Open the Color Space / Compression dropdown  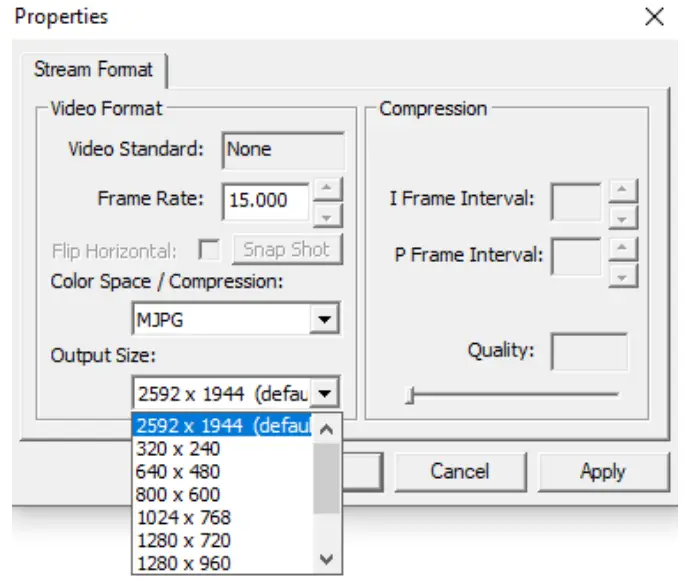(323, 321)
